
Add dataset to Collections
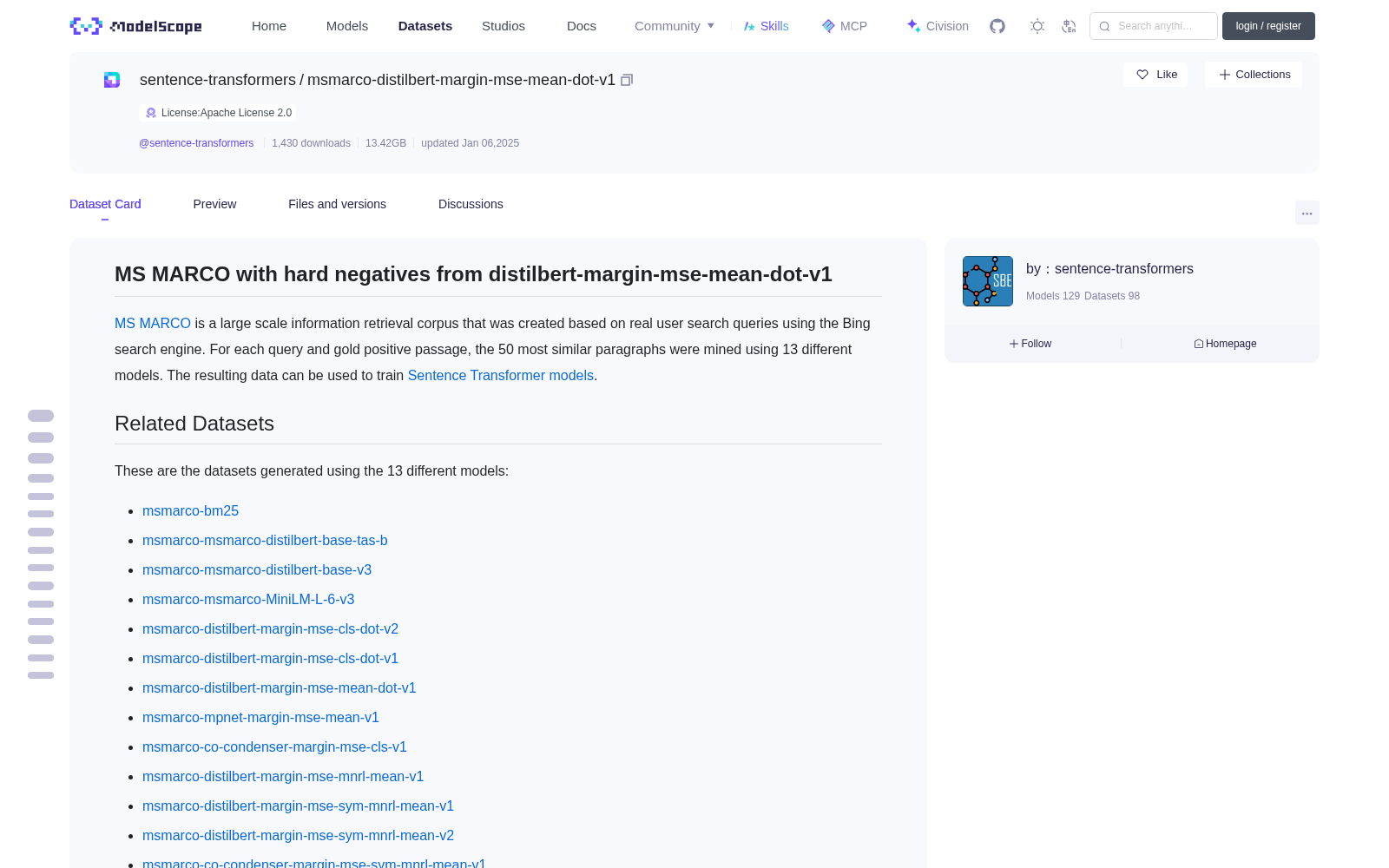pos(1254,75)
